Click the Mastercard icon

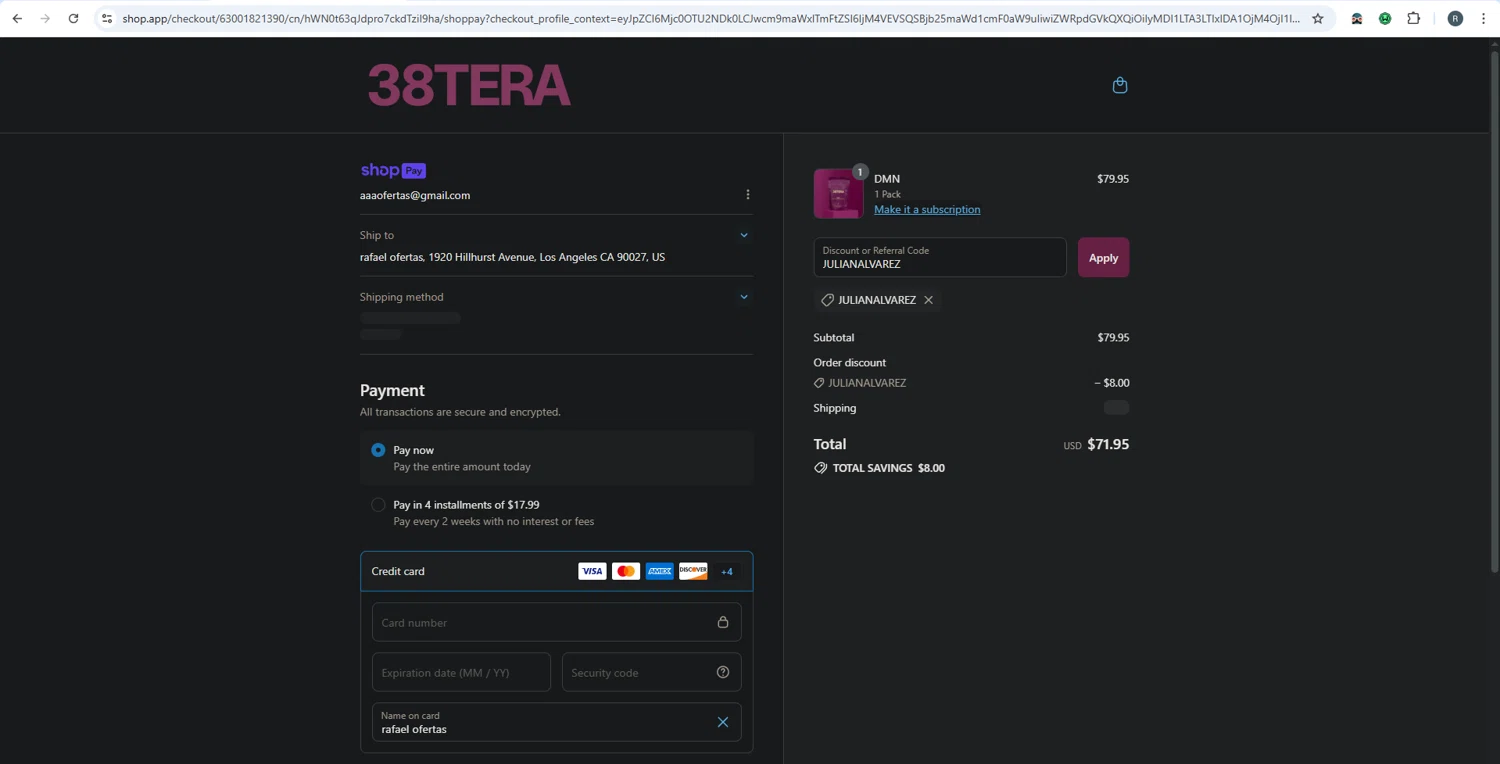click(626, 571)
